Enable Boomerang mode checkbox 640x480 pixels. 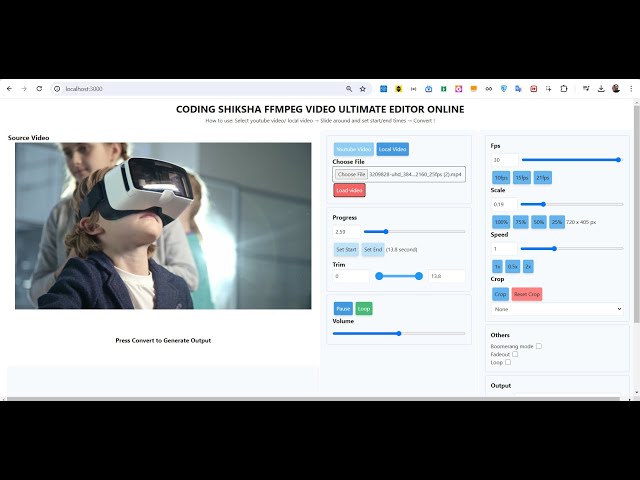pyautogui.click(x=539, y=346)
